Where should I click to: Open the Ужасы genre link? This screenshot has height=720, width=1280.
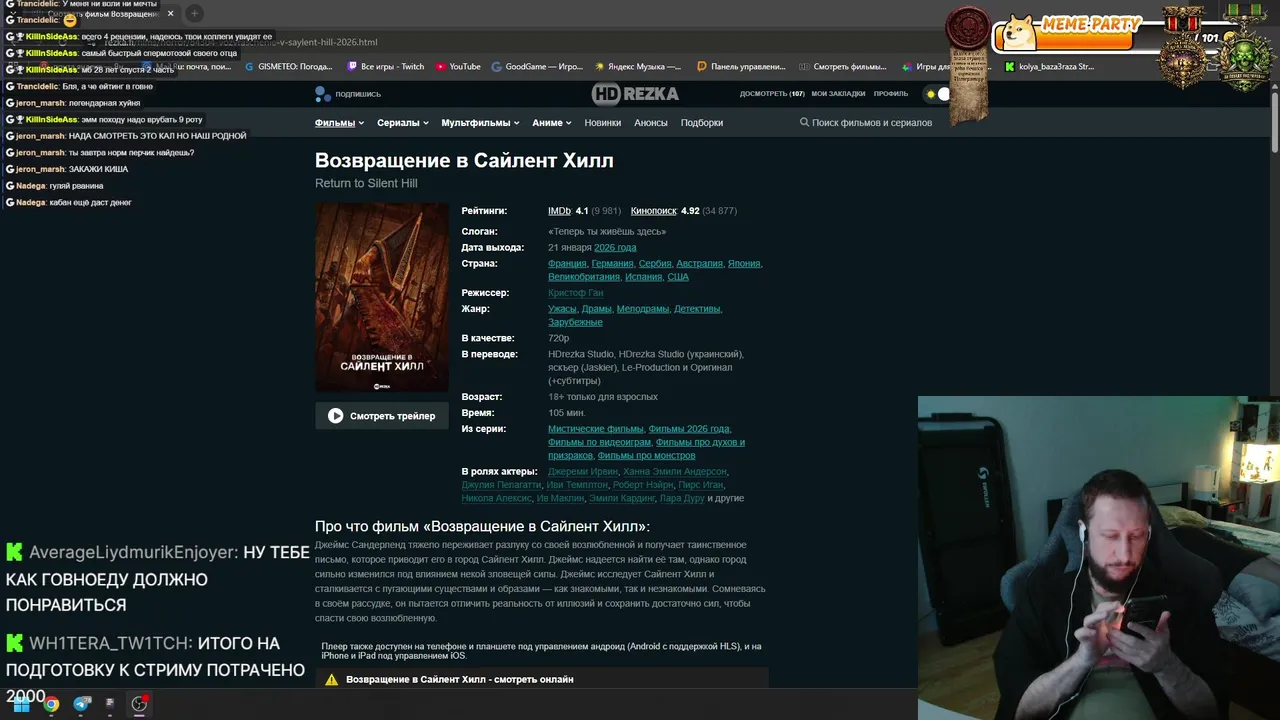point(562,309)
